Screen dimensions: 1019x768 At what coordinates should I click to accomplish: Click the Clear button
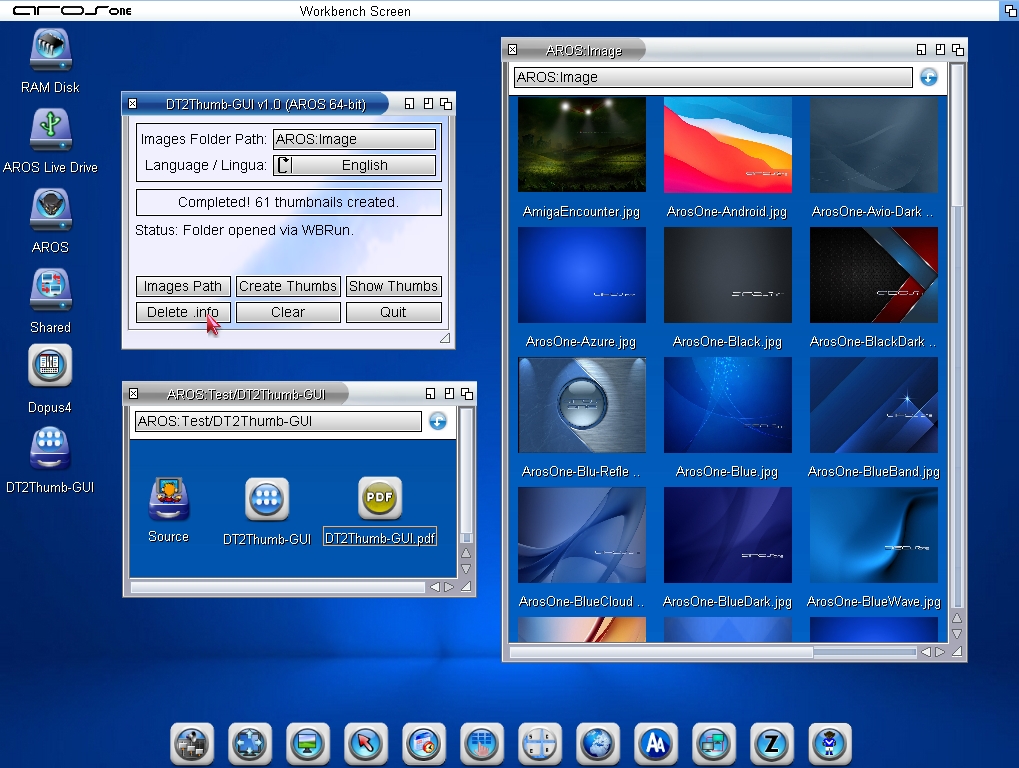point(288,313)
